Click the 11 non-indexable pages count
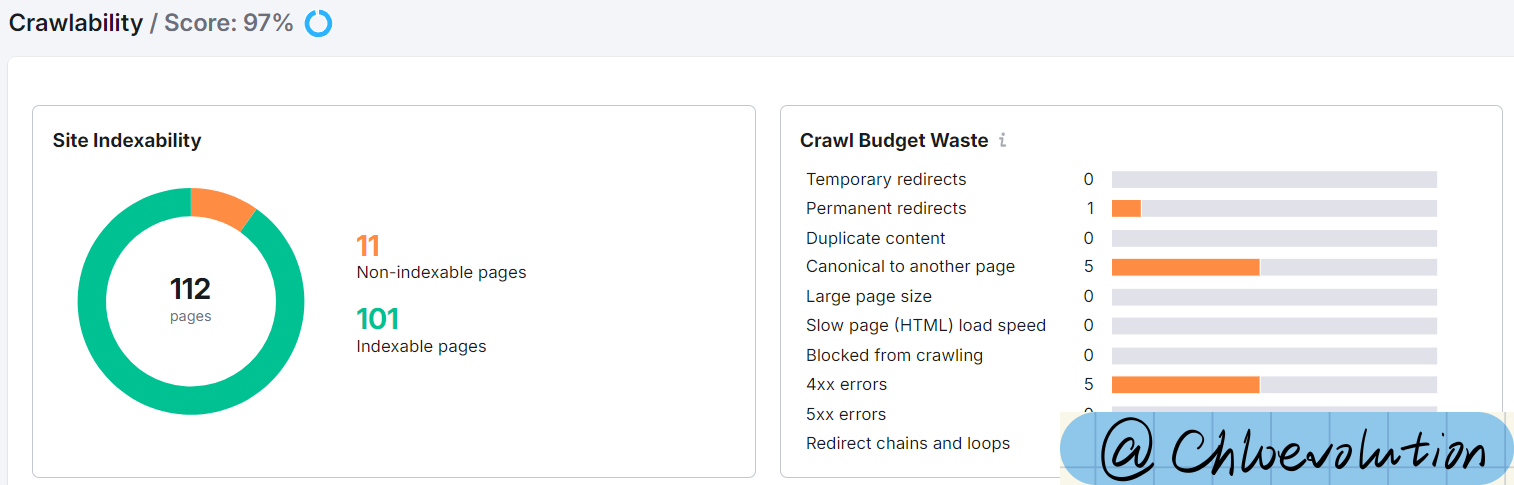Image resolution: width=1514 pixels, height=485 pixels. point(368,246)
